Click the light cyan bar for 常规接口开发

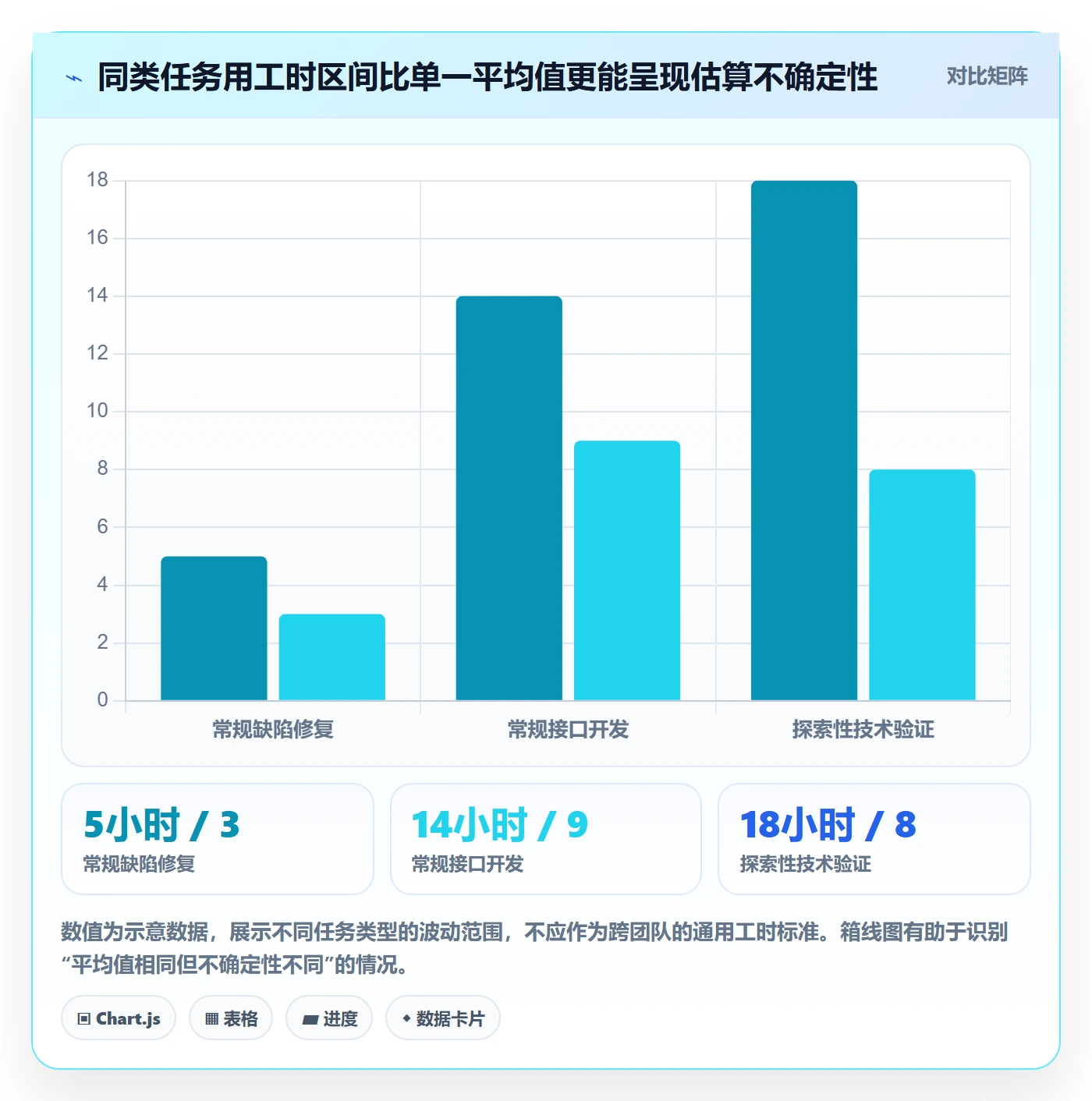click(627, 571)
